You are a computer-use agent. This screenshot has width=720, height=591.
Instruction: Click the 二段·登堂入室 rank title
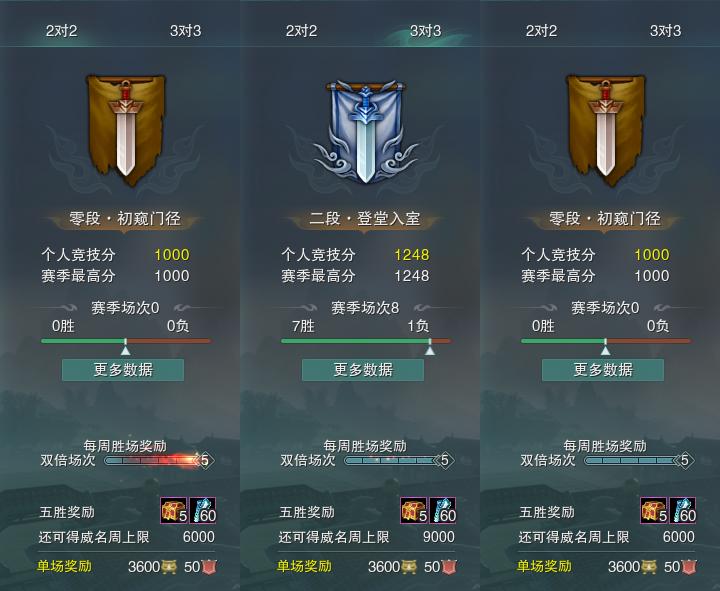click(x=365, y=219)
